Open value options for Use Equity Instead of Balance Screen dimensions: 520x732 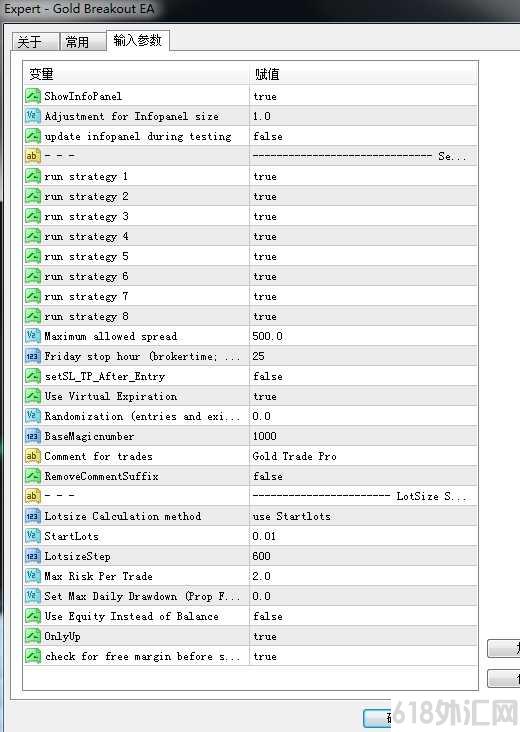tap(363, 616)
